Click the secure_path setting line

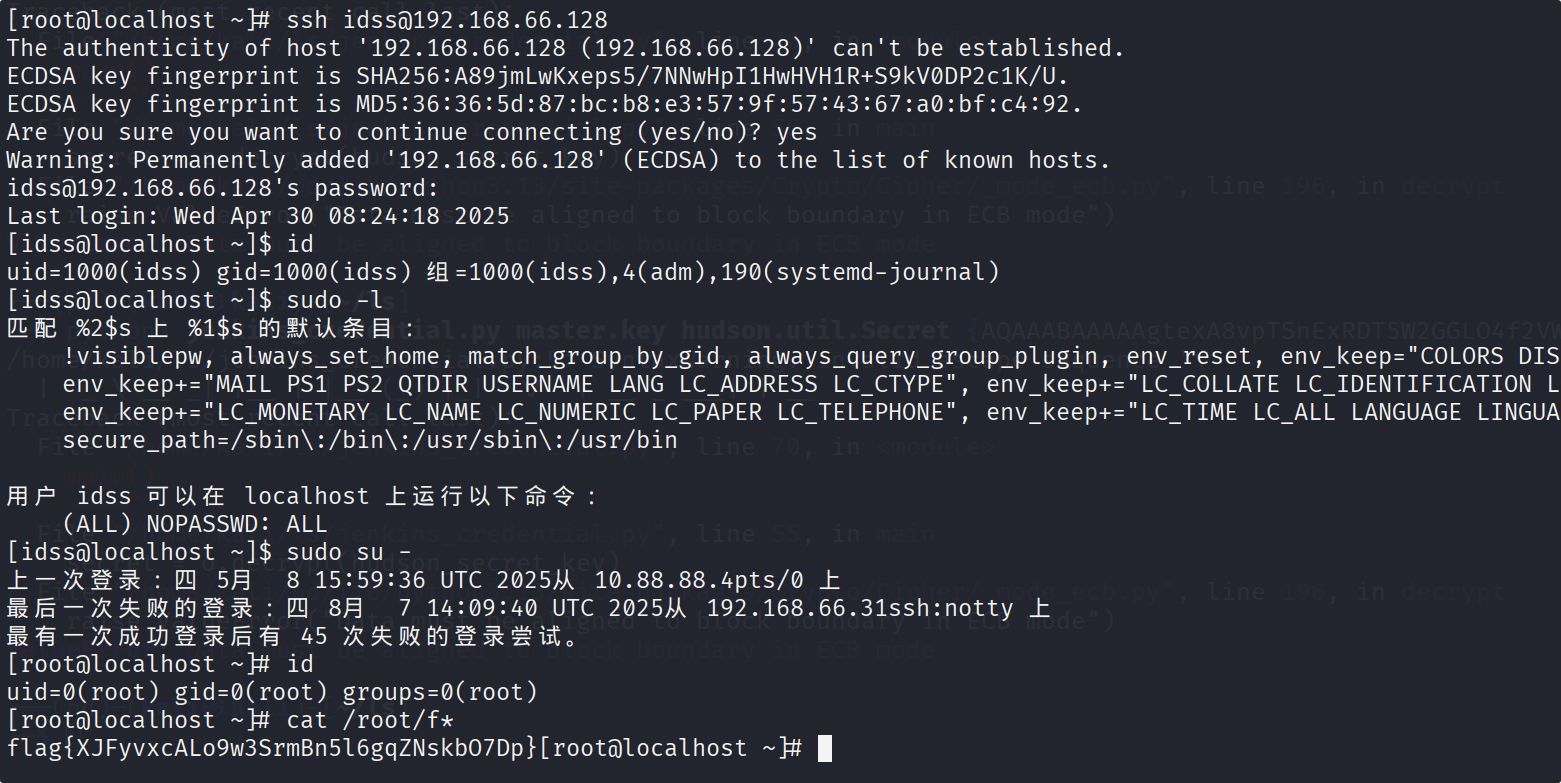370,440
